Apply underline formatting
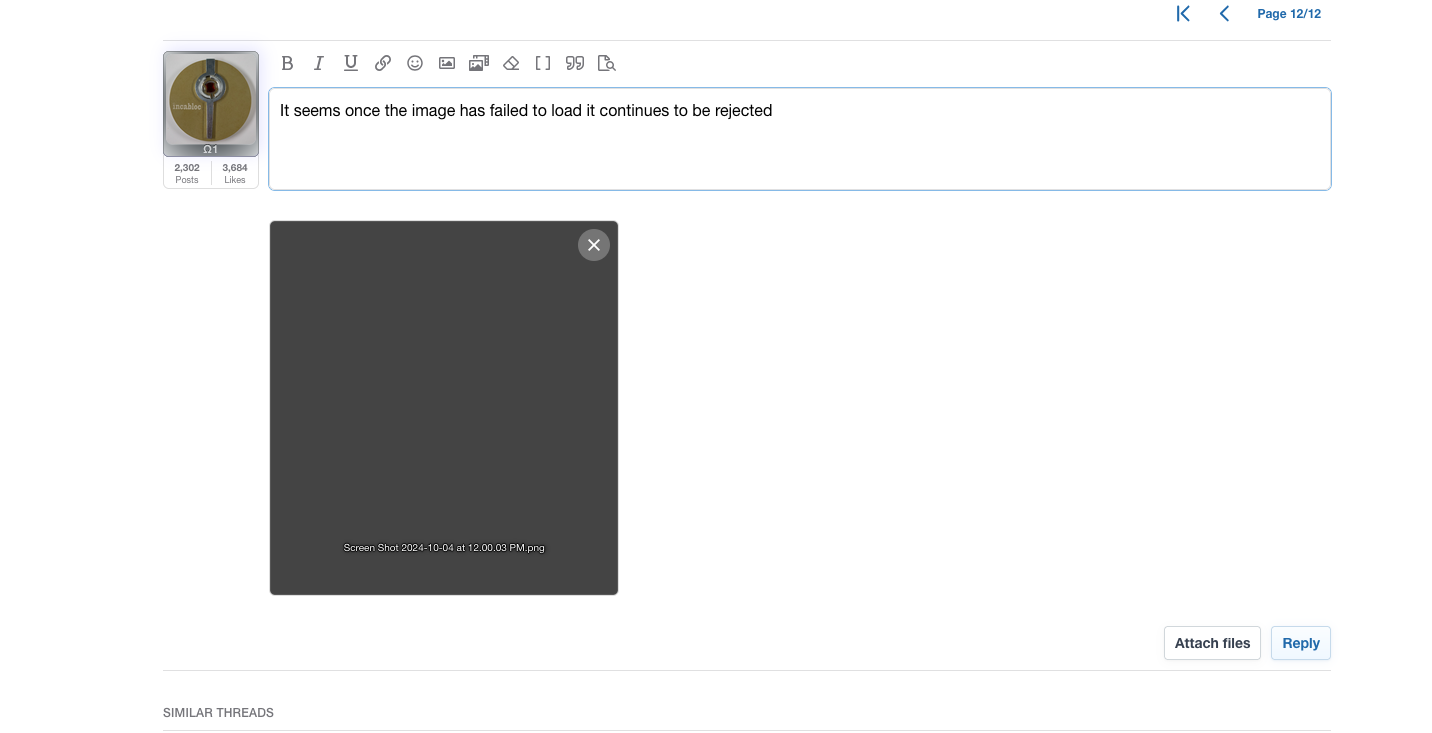Image resolution: width=1432 pixels, height=733 pixels. (x=351, y=63)
